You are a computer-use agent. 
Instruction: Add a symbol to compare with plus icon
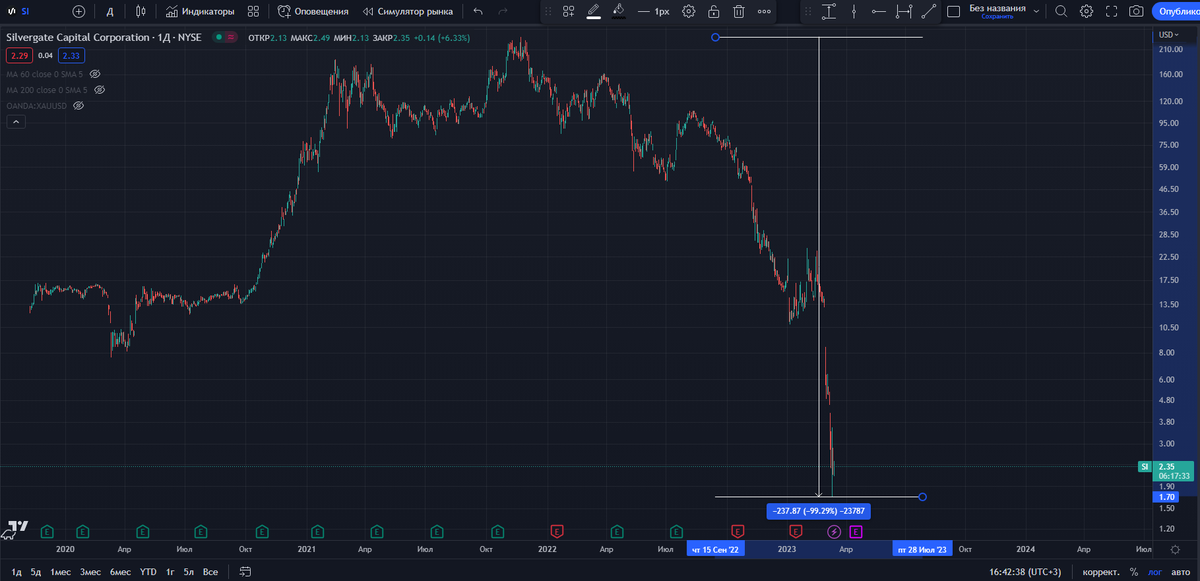79,11
